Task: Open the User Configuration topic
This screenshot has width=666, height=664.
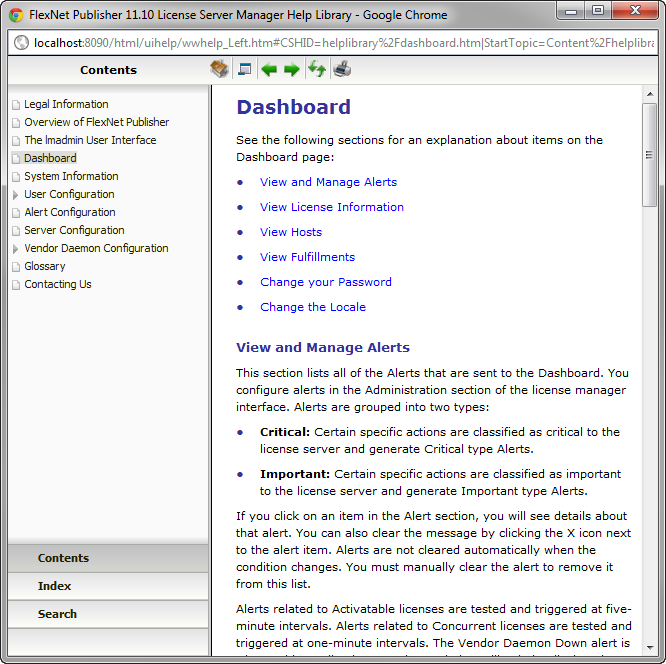Action: tap(69, 194)
